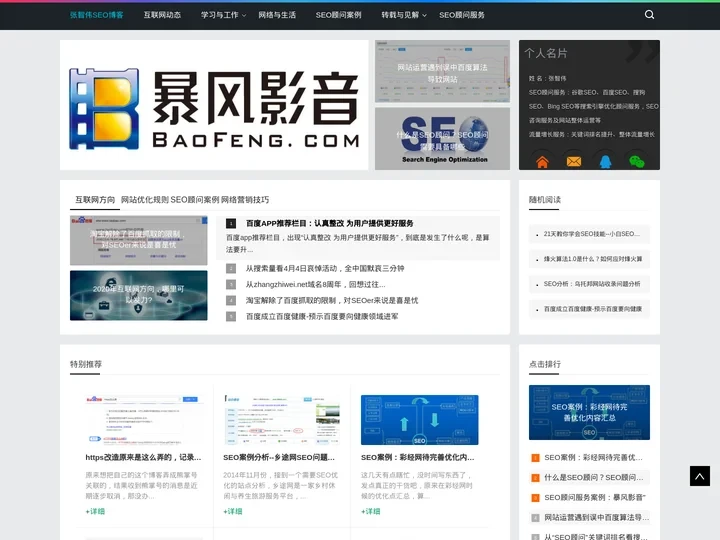The height and width of the screenshot is (540, 720).
Task: Open the 互联网动态 menu item
Action: tap(162, 15)
